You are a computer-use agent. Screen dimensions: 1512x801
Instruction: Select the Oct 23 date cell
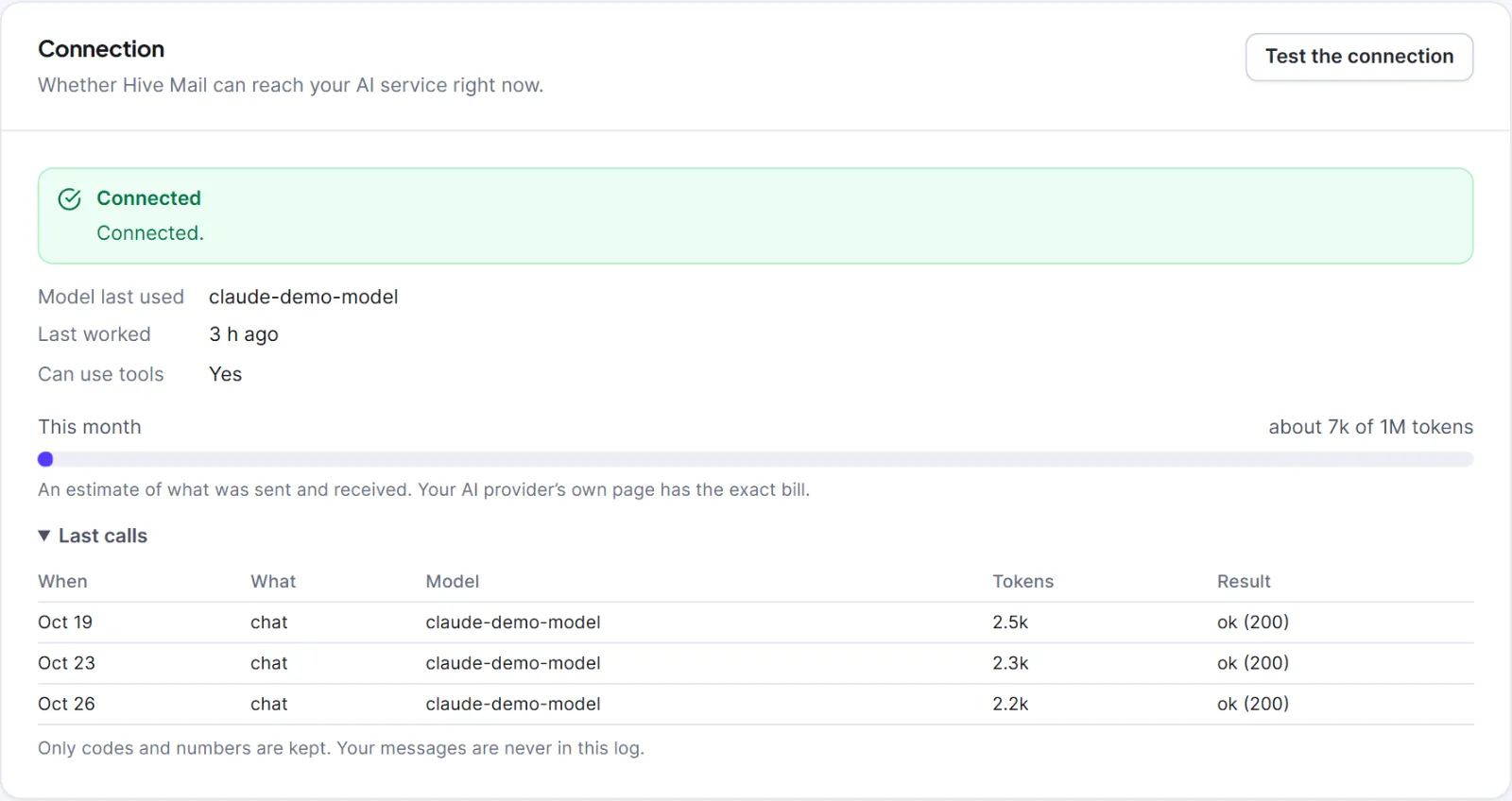66,663
